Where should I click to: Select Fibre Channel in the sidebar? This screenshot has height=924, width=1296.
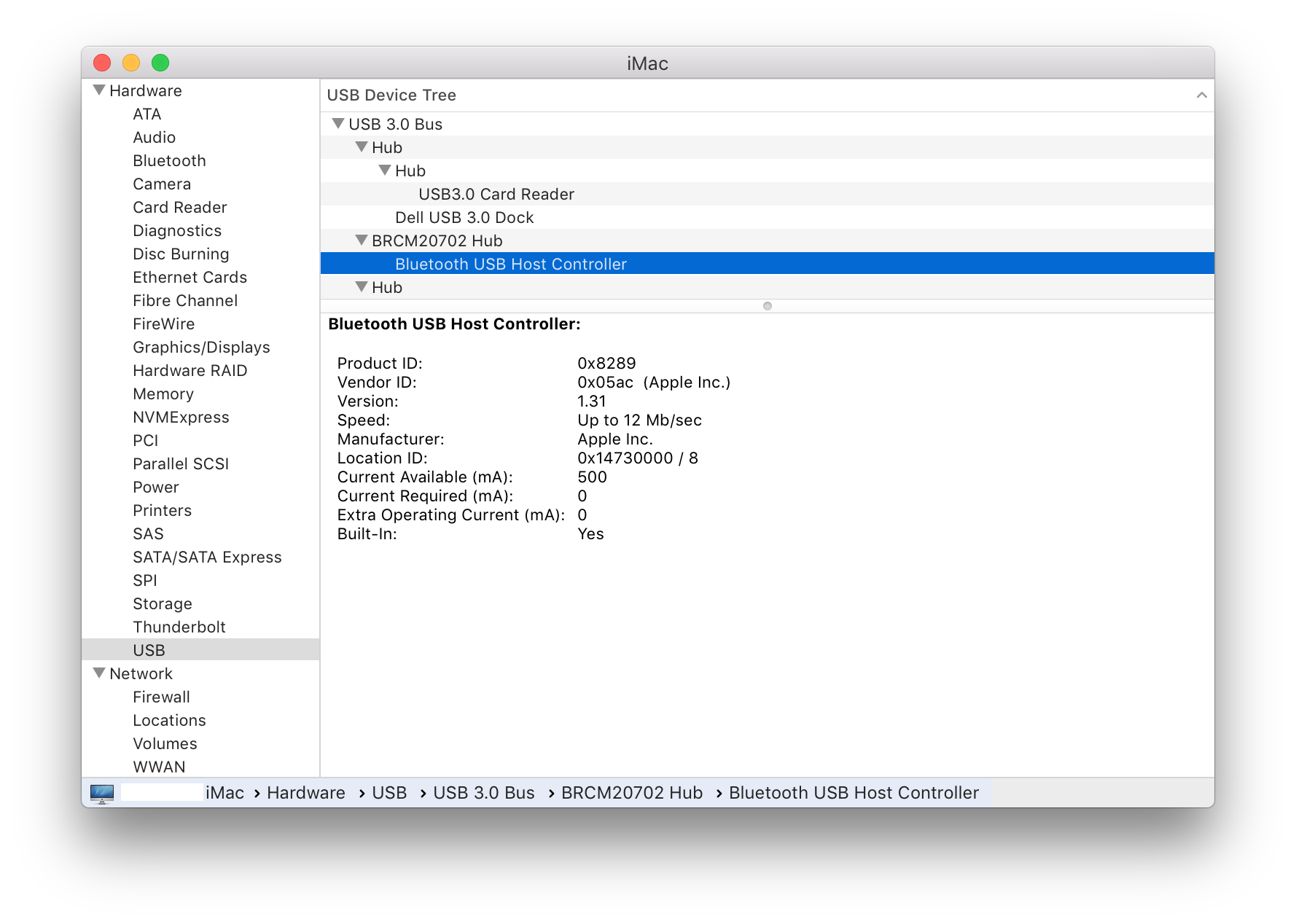click(x=200, y=301)
